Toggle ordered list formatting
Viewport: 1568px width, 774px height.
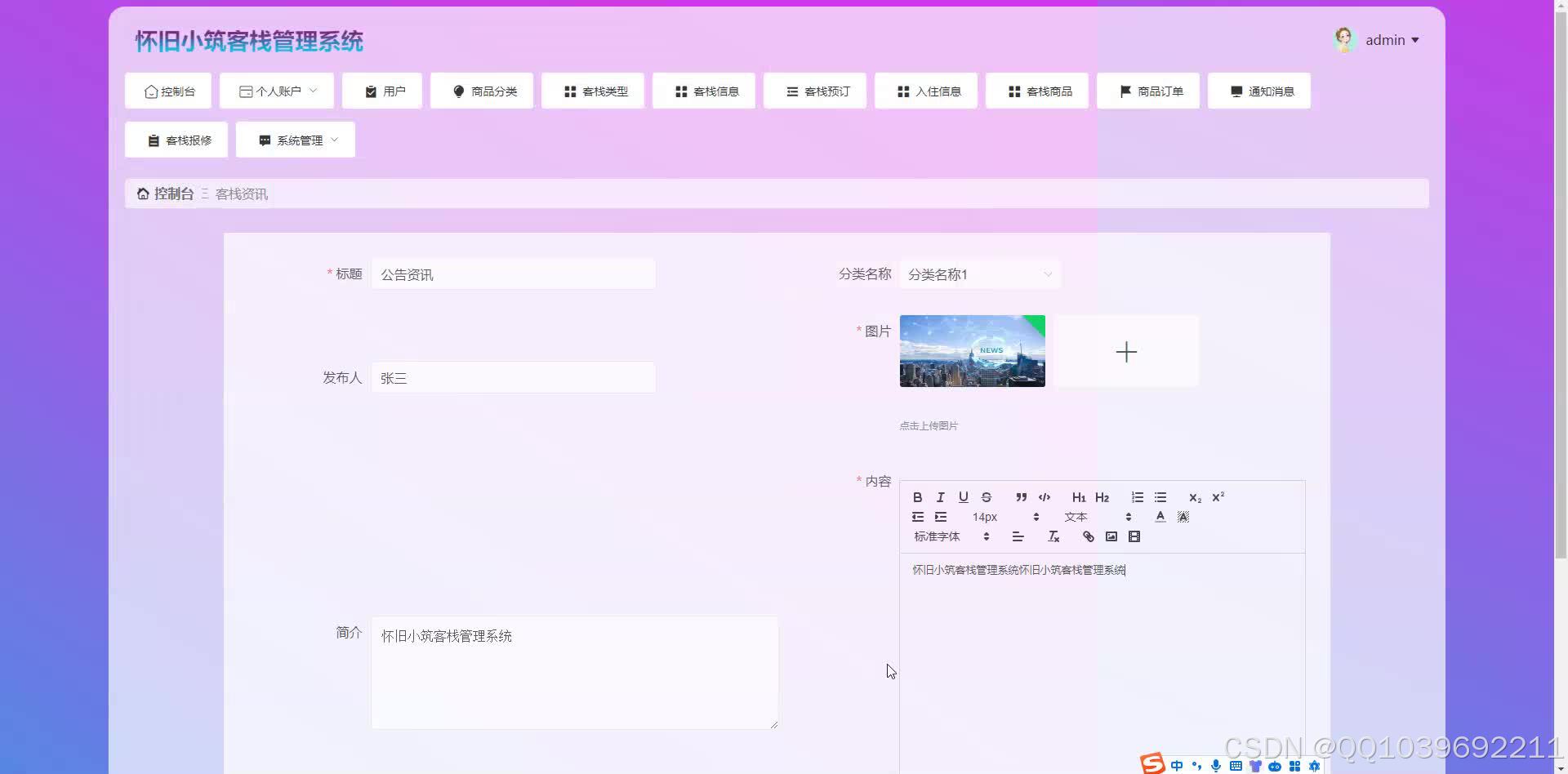point(1137,496)
